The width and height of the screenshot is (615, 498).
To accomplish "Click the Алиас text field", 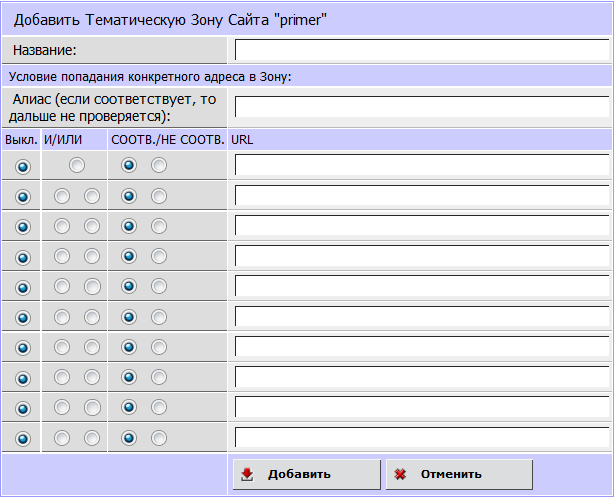I will coord(421,107).
